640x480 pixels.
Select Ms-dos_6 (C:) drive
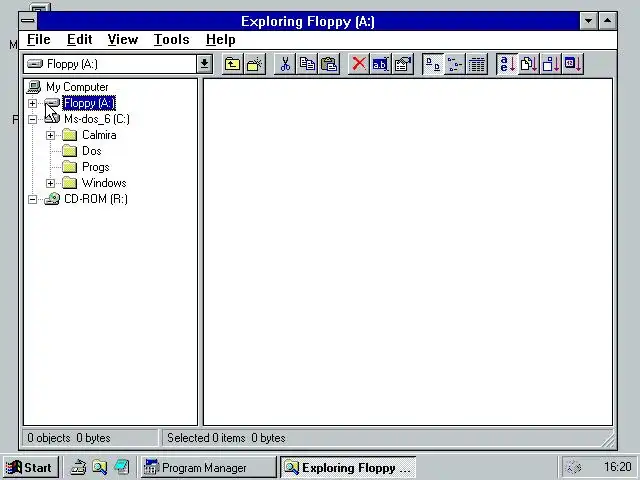(97, 119)
